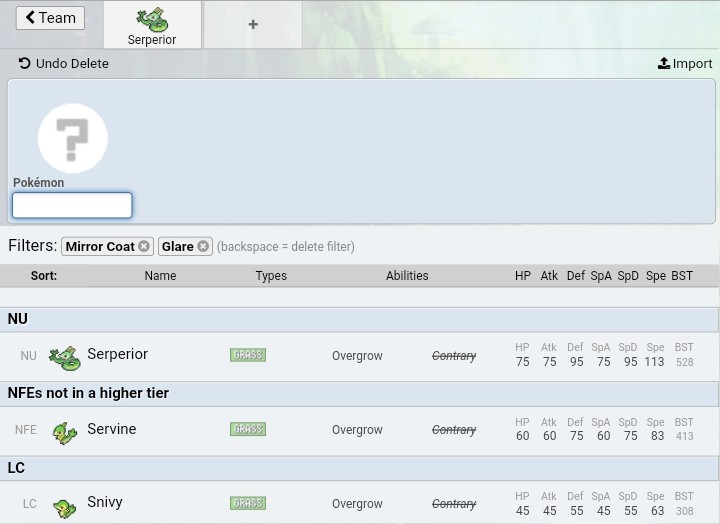This screenshot has width=720, height=524.
Task: Sort by HP in the column header
Action: pos(523,276)
